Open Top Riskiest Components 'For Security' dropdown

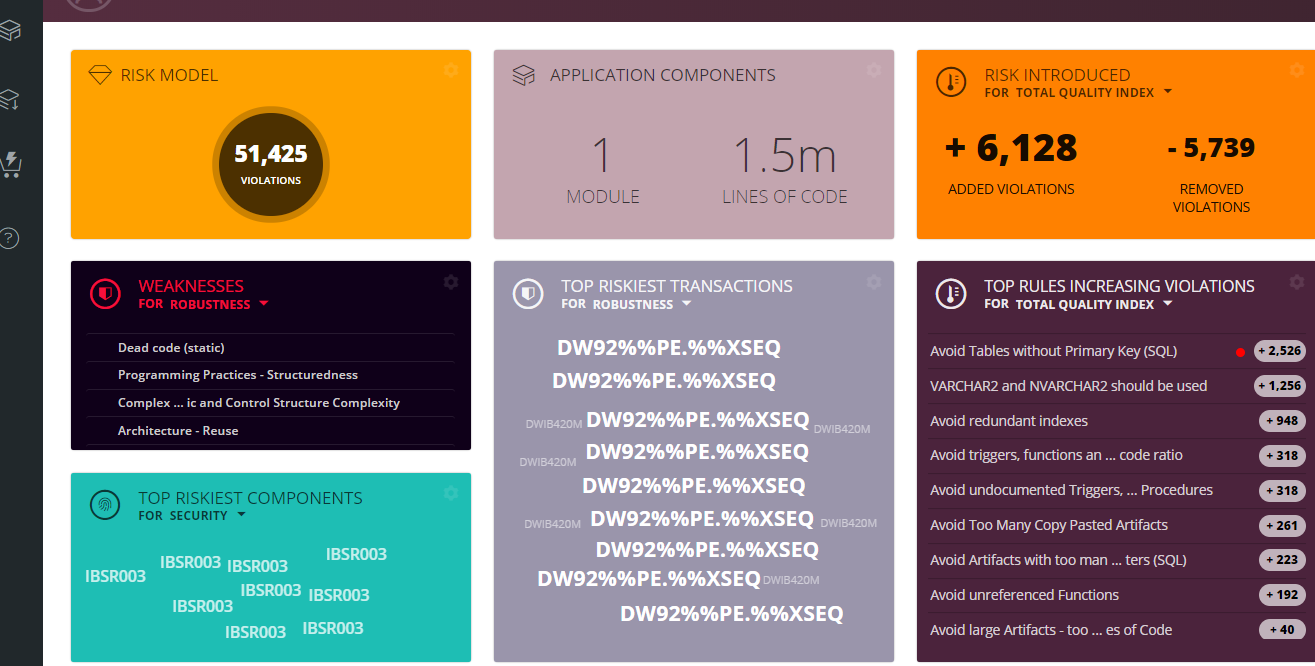(x=240, y=516)
